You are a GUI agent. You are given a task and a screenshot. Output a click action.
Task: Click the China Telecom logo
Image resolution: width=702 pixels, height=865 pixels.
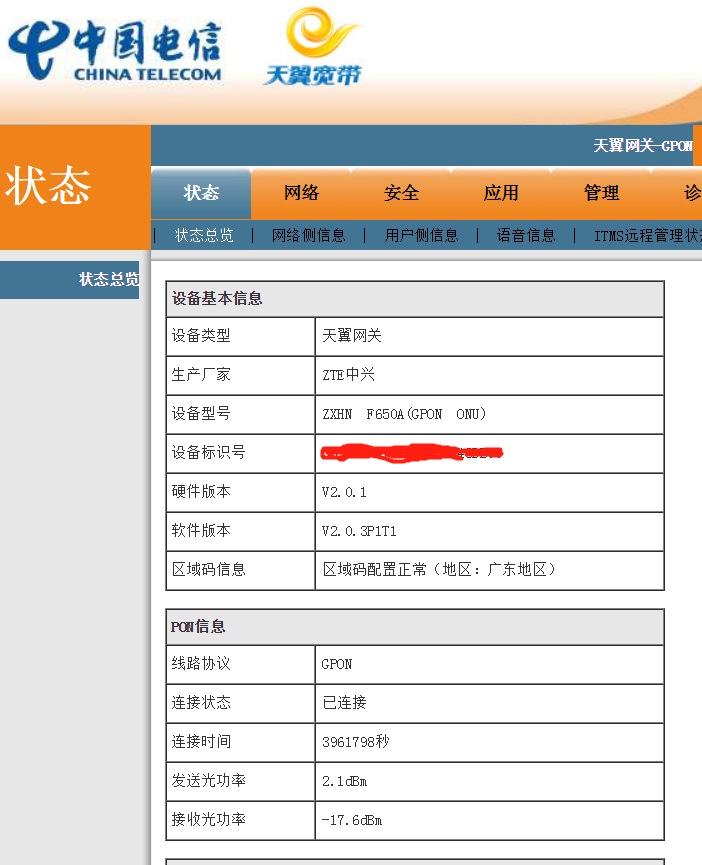tap(115, 51)
